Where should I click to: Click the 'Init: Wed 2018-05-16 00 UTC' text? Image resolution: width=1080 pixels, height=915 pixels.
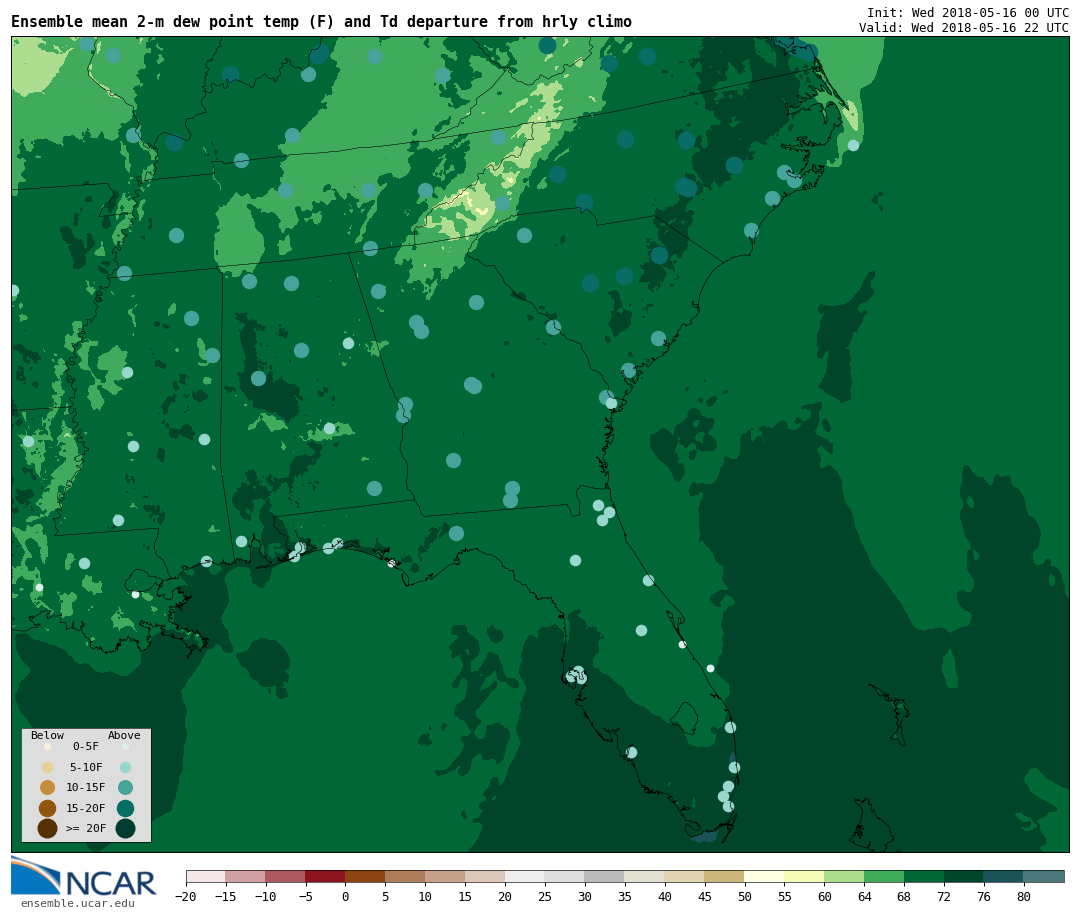[967, 12]
